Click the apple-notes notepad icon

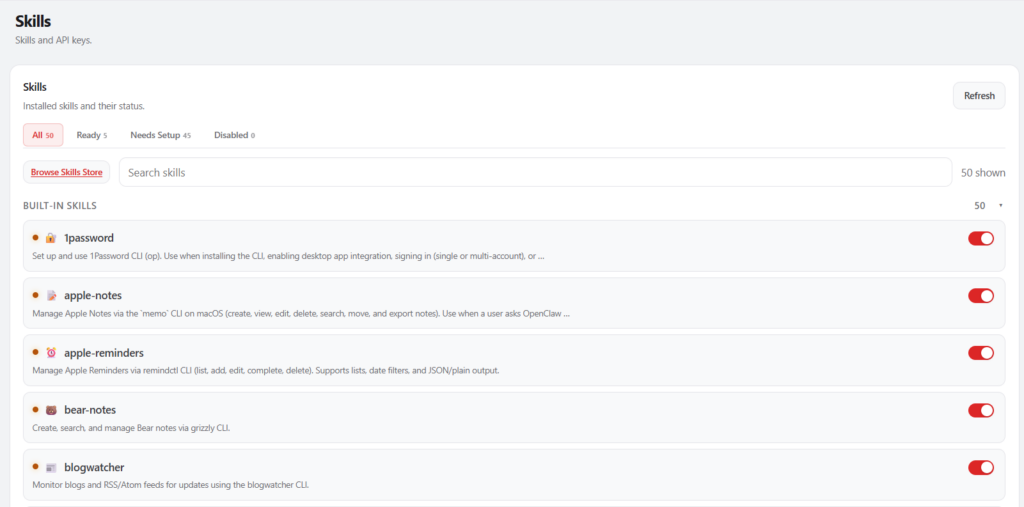click(51, 296)
